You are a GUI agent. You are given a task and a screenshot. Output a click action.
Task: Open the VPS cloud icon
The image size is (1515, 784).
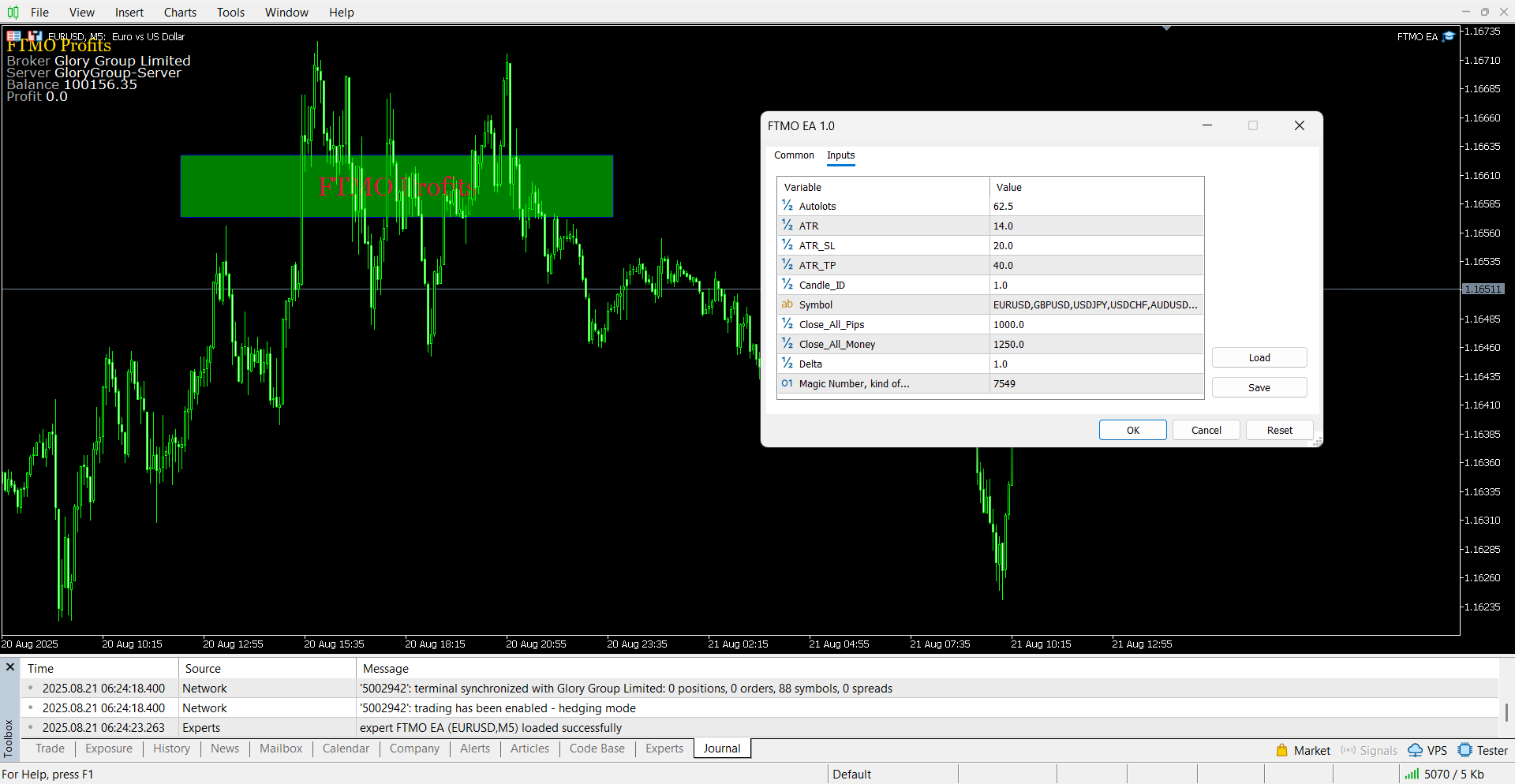[x=1416, y=750]
